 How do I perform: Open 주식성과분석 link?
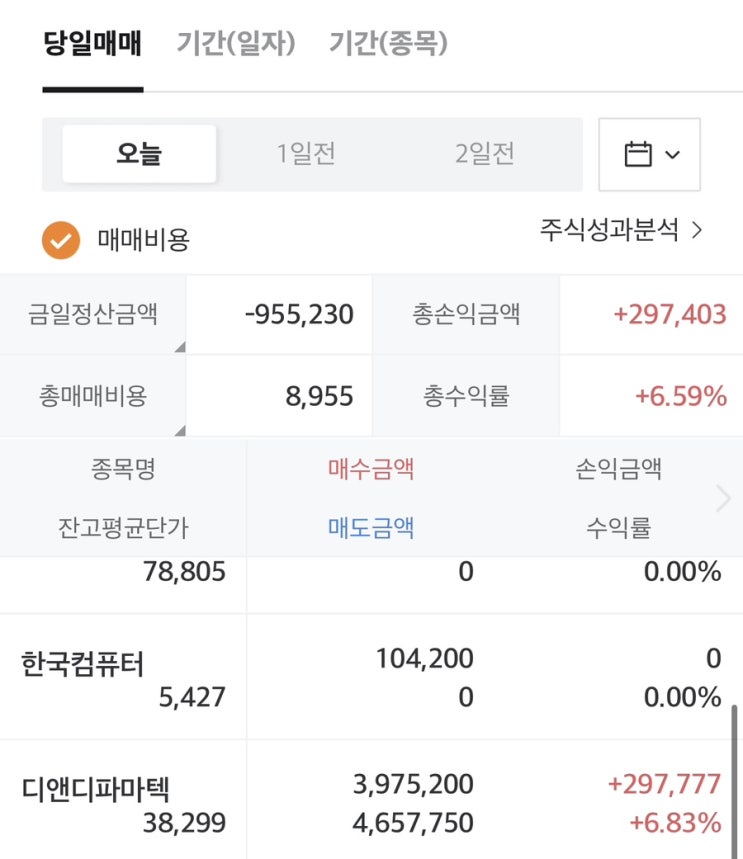621,231
